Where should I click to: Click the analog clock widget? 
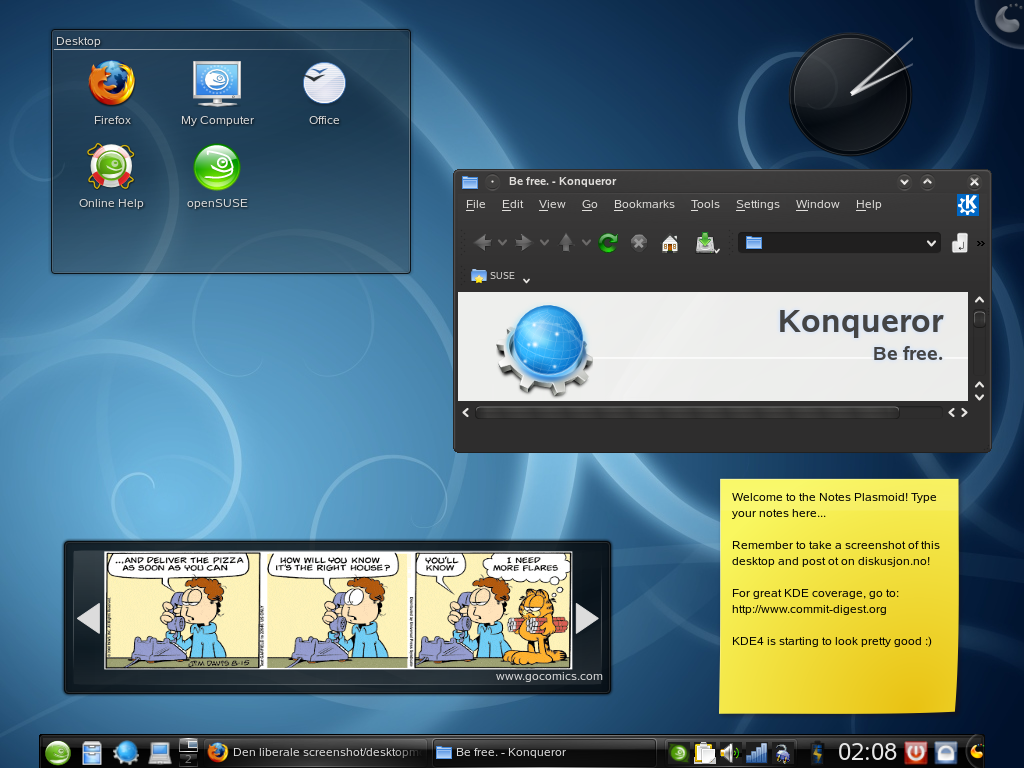coord(850,95)
